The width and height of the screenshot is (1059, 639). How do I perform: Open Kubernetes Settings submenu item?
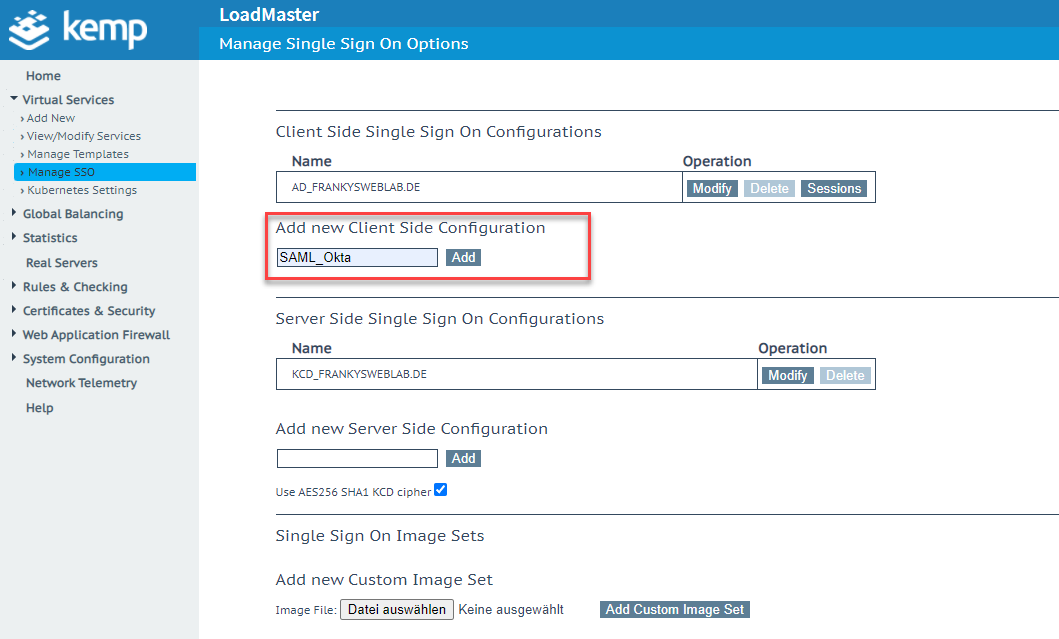pos(82,190)
